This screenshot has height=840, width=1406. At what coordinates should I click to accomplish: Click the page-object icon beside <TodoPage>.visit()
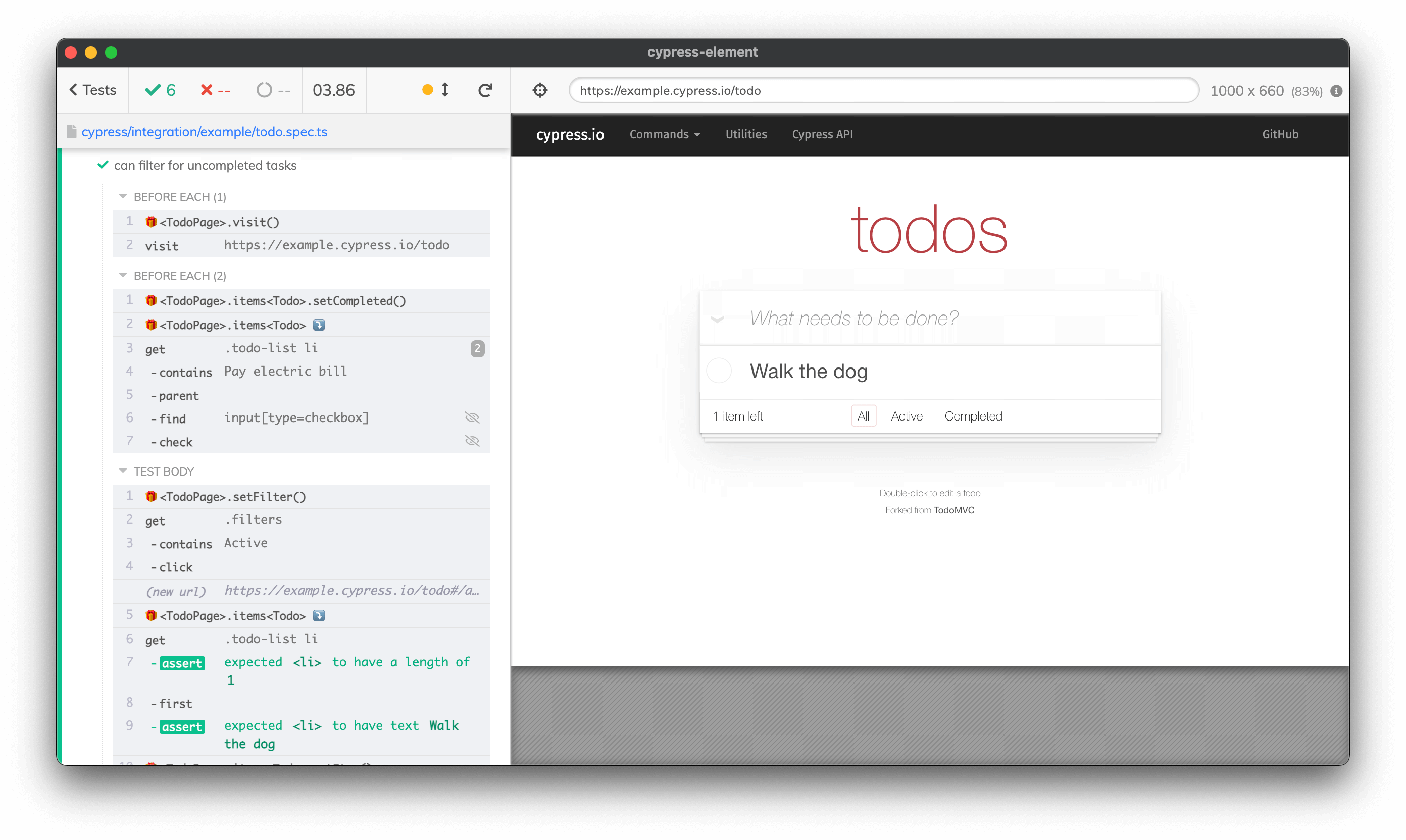tap(150, 222)
